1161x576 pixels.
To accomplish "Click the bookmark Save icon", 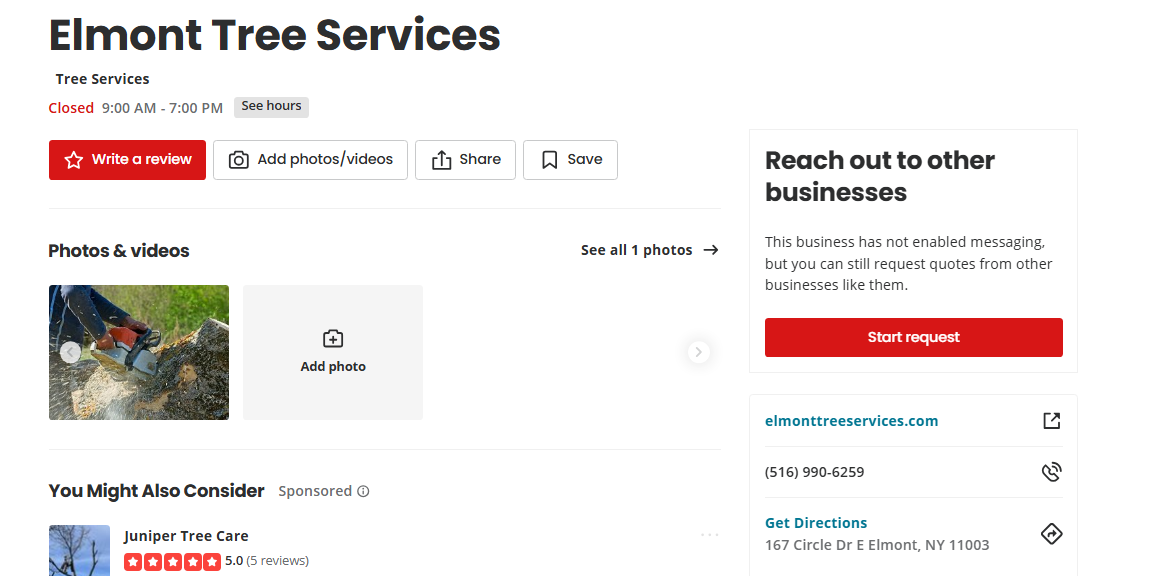I will coord(549,160).
